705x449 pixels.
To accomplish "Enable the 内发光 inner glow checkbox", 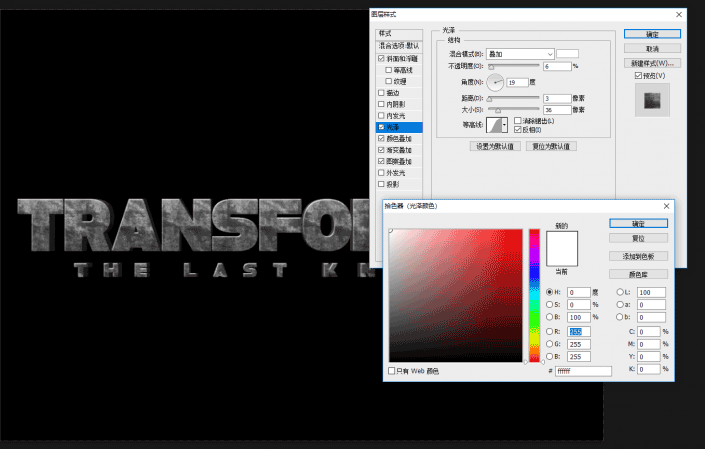I will [381, 116].
